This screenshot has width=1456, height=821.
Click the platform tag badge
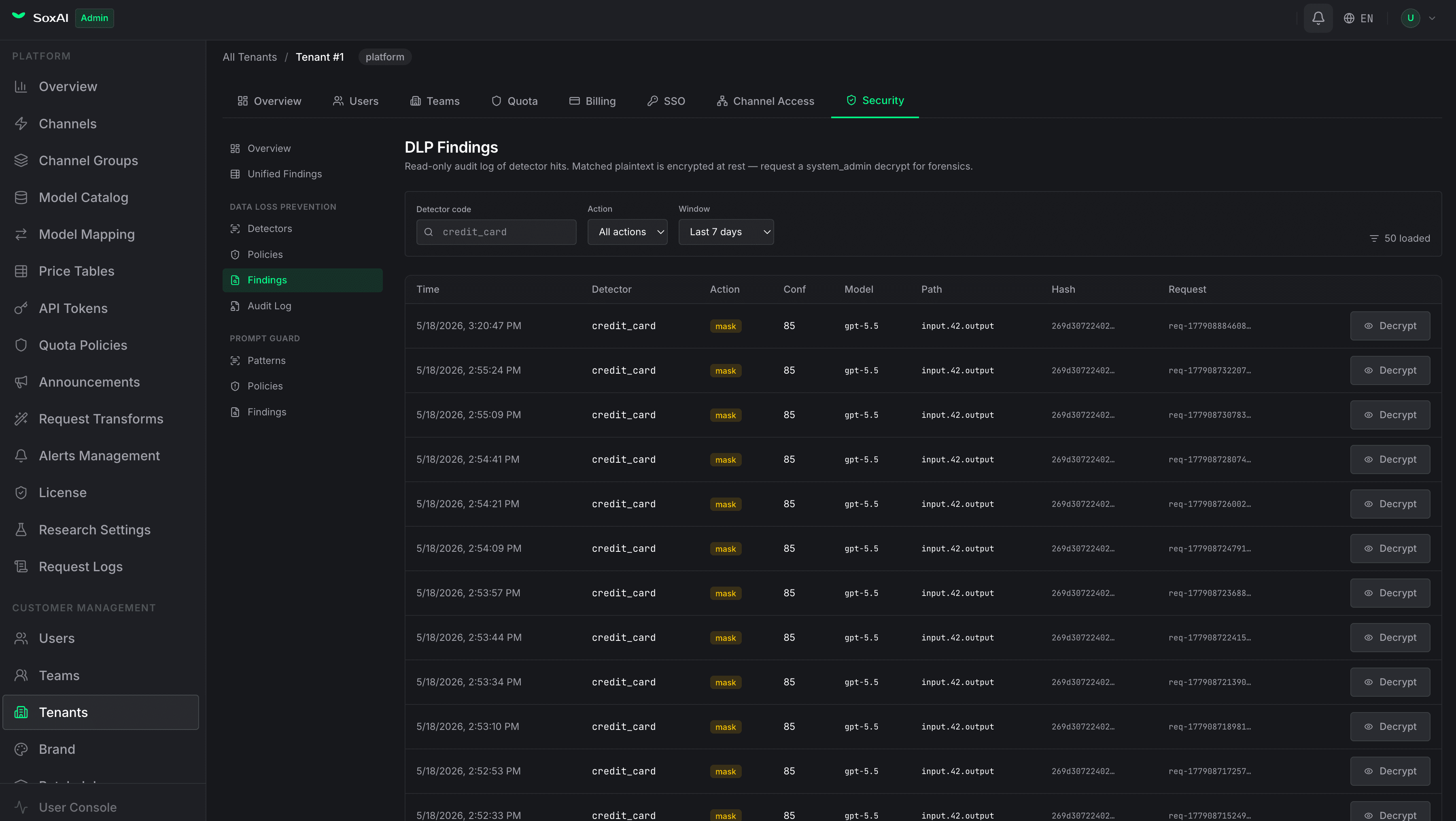[385, 57]
